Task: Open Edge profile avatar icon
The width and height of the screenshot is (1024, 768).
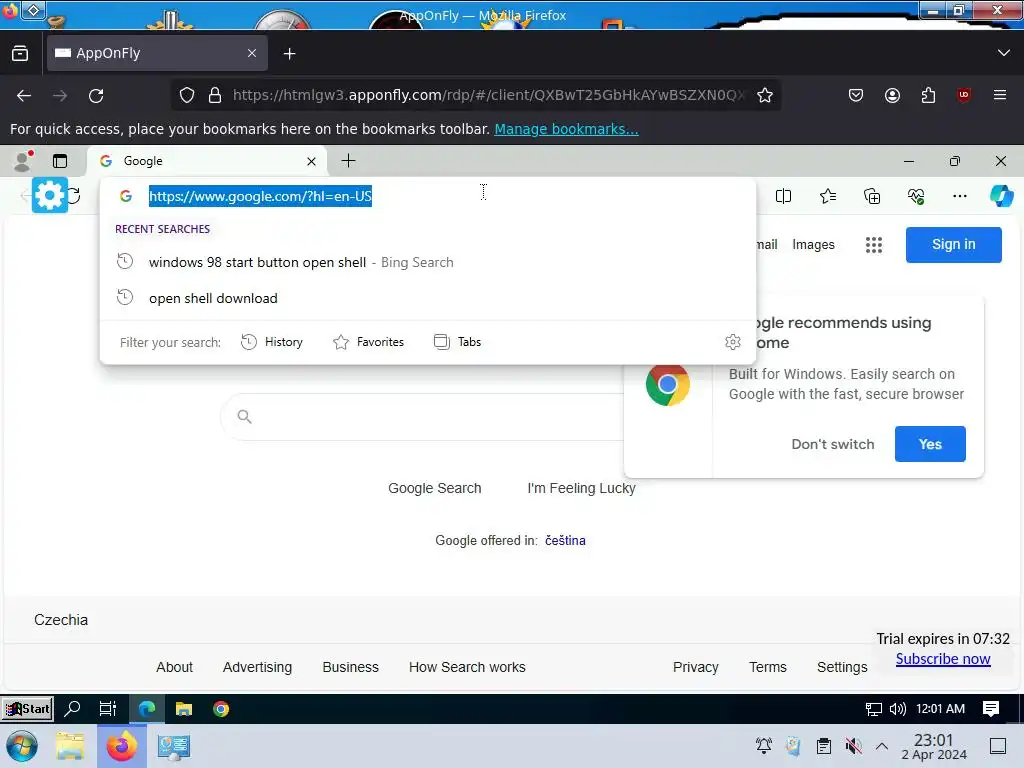Action: pyautogui.click(x=23, y=161)
